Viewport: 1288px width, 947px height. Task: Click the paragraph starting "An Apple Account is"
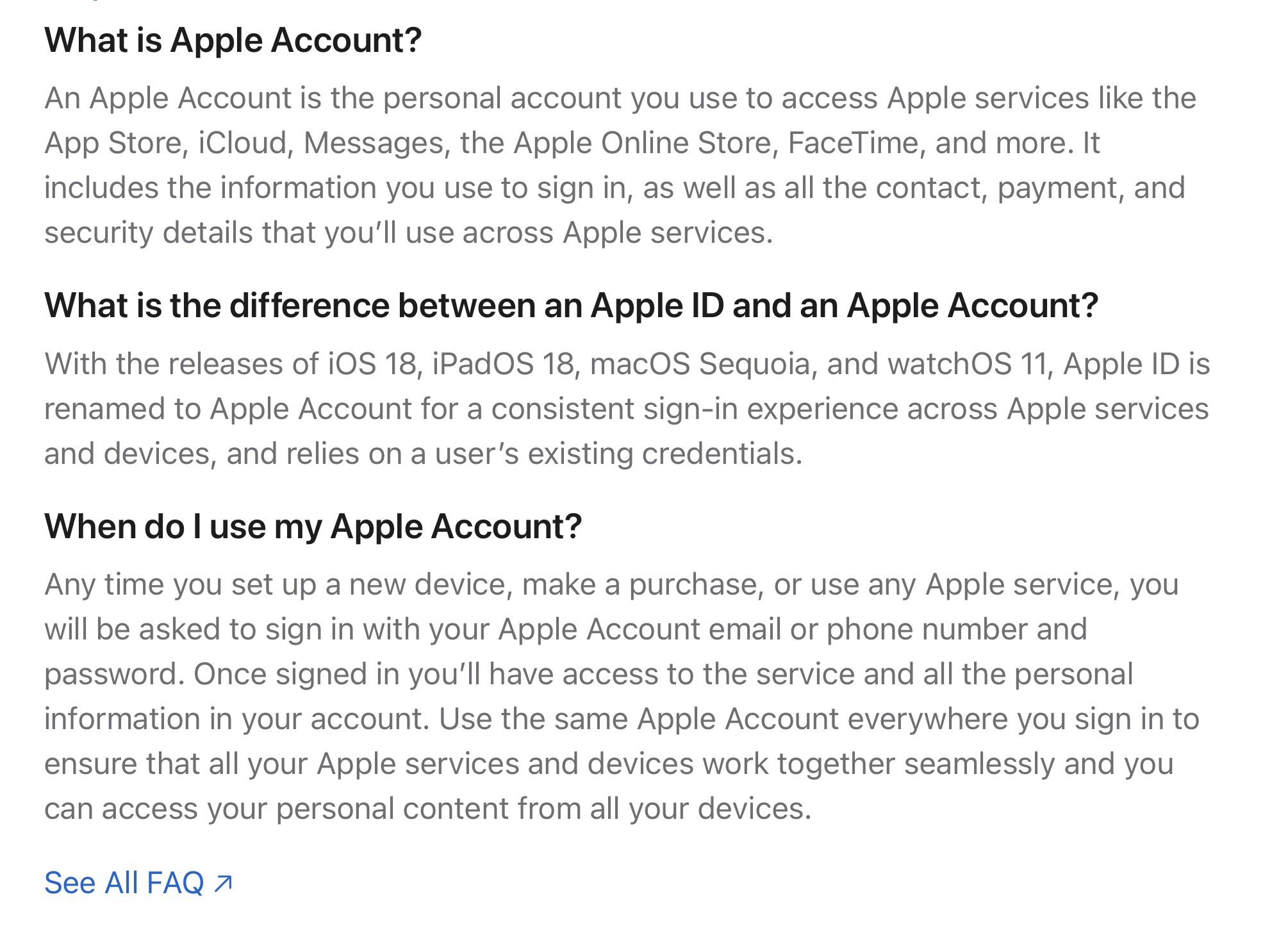619,165
